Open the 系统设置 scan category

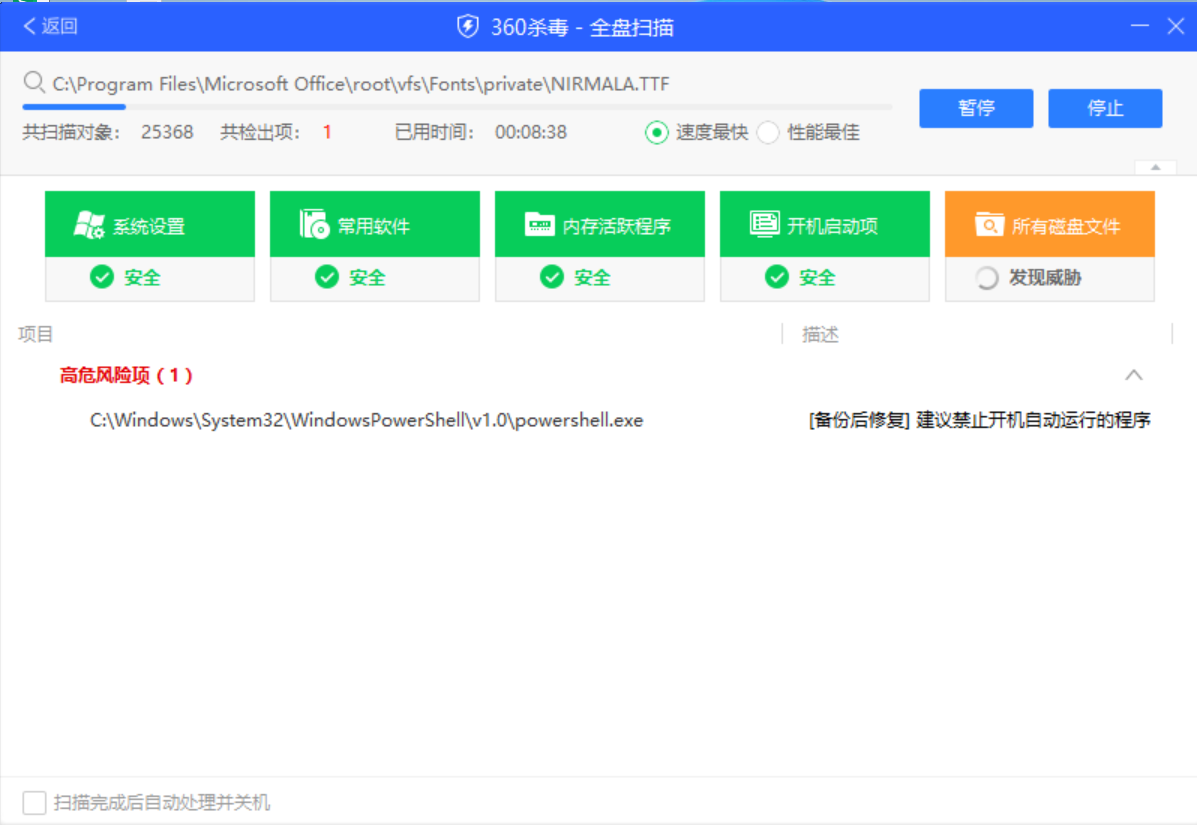coord(150,224)
